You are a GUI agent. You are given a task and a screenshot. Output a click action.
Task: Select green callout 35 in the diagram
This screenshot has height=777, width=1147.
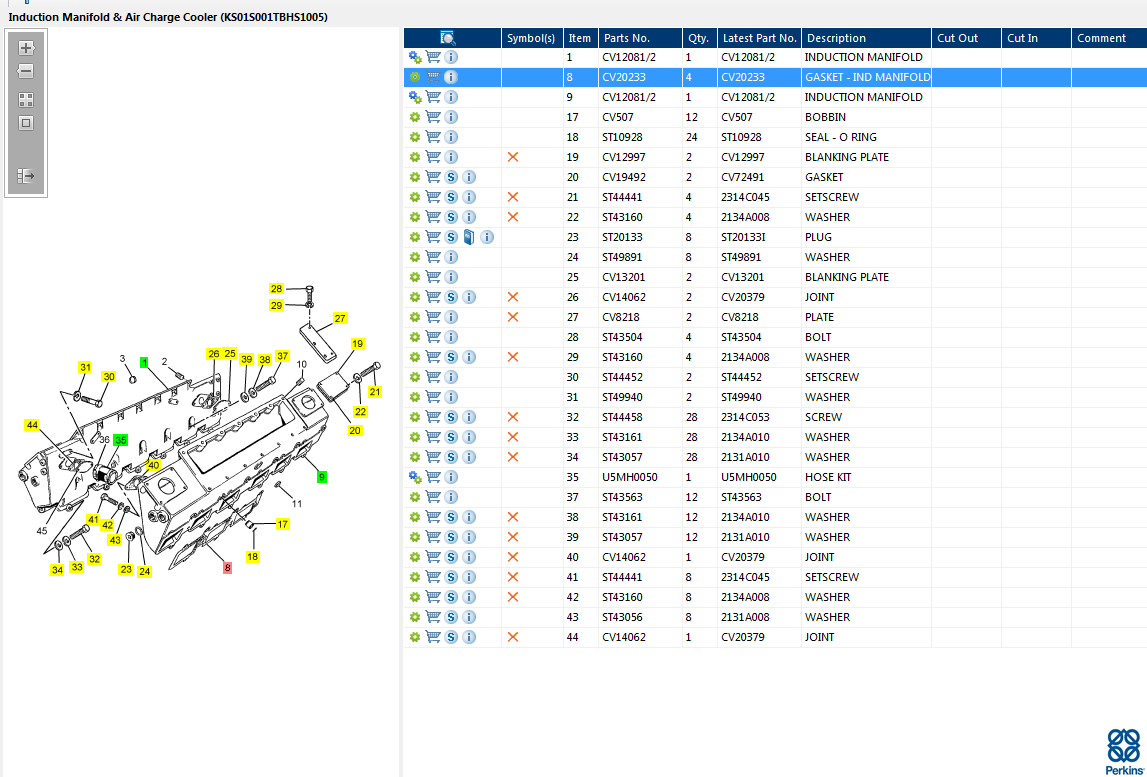[x=121, y=440]
